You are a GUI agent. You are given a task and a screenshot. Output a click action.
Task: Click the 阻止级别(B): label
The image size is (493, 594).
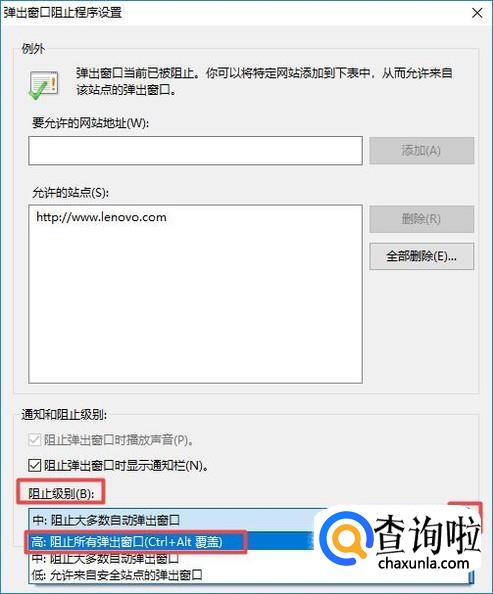[61, 494]
